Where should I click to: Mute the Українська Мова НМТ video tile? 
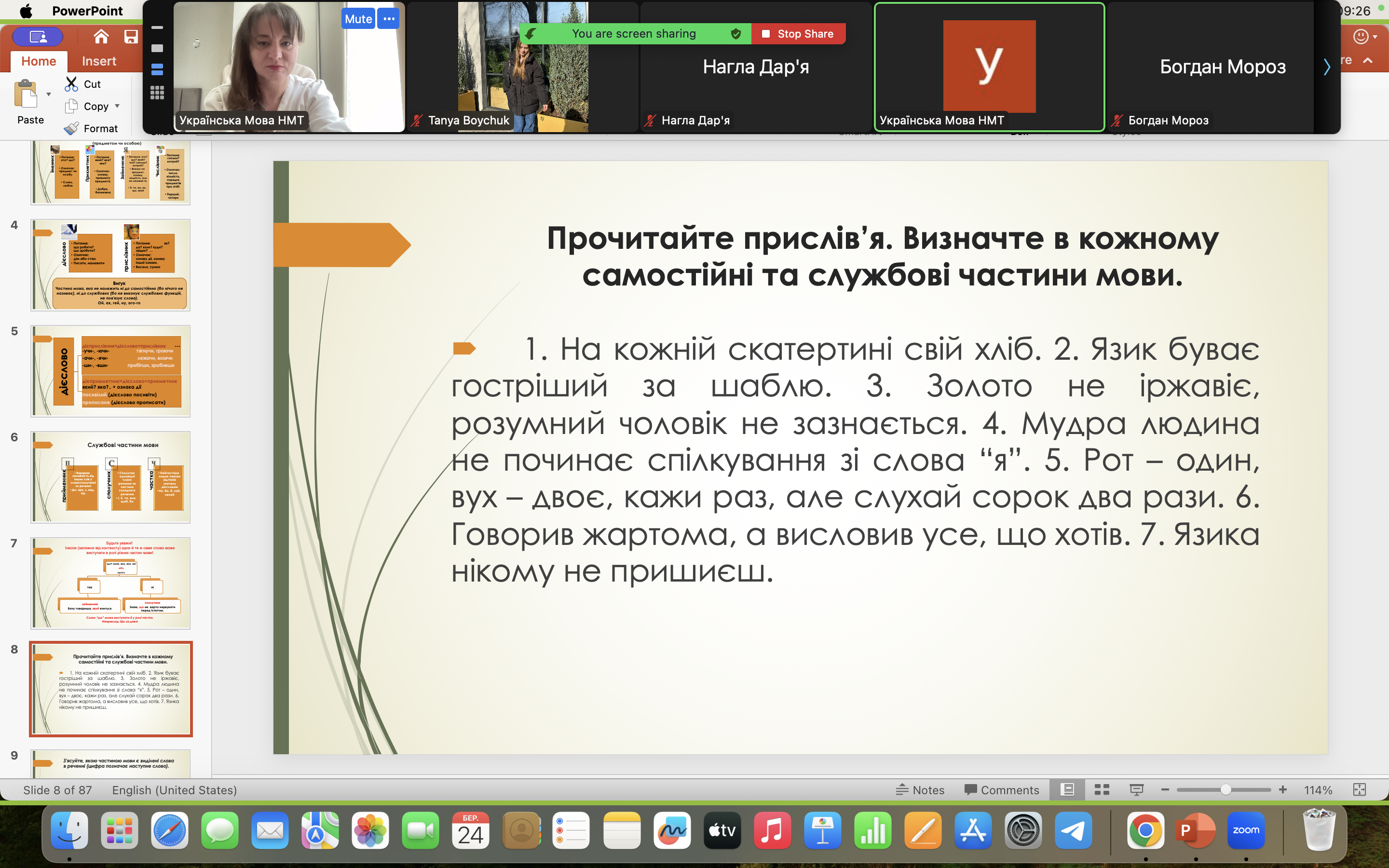click(x=358, y=19)
